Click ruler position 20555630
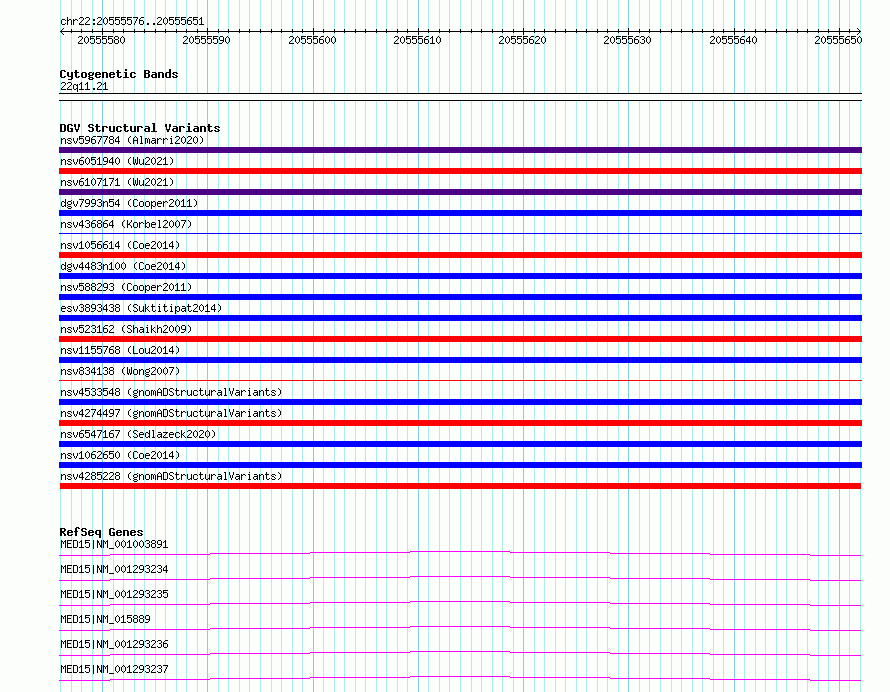890x692 pixels. tap(627, 40)
